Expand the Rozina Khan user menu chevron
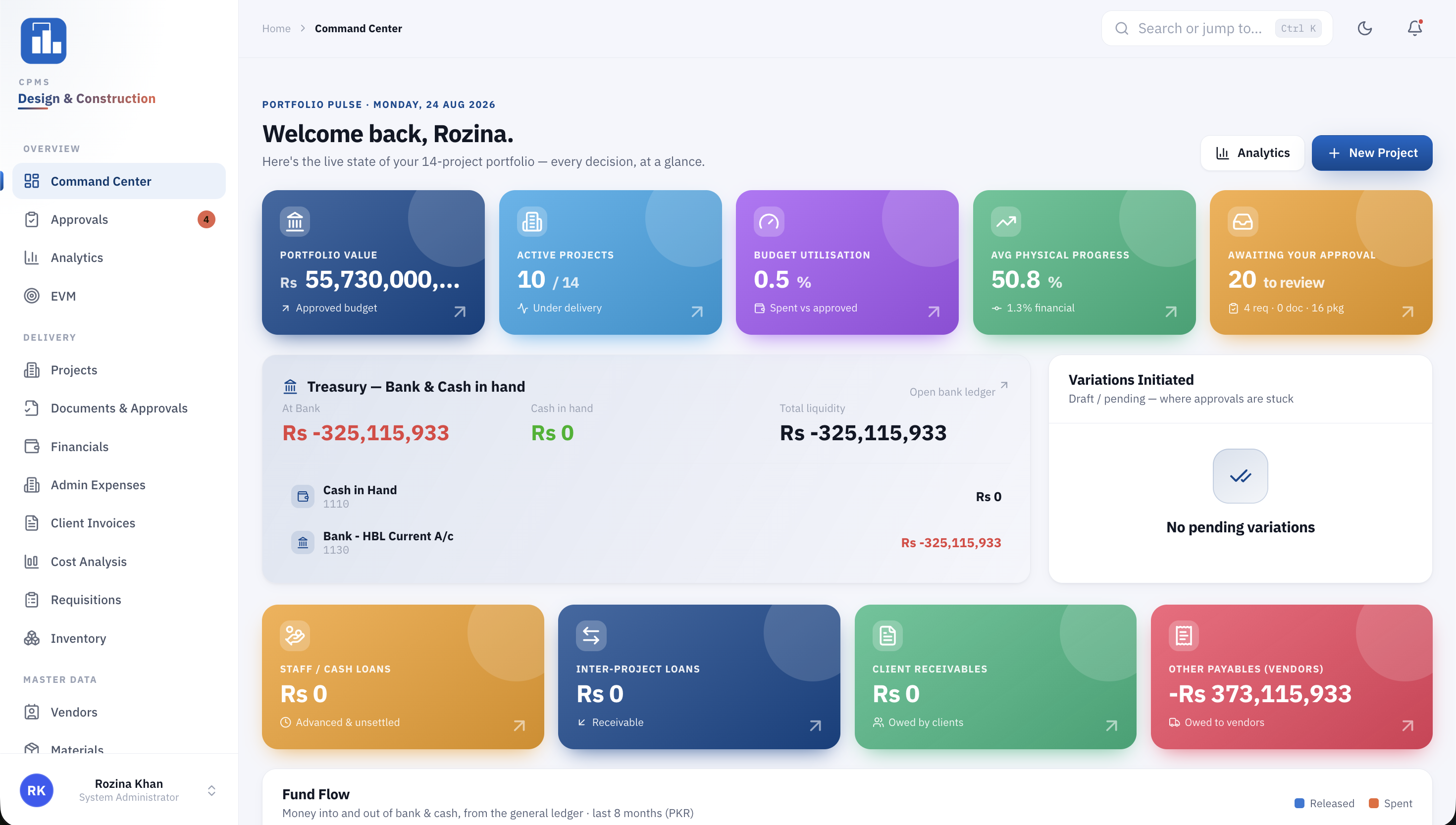The height and width of the screenshot is (825, 1456). click(211, 790)
